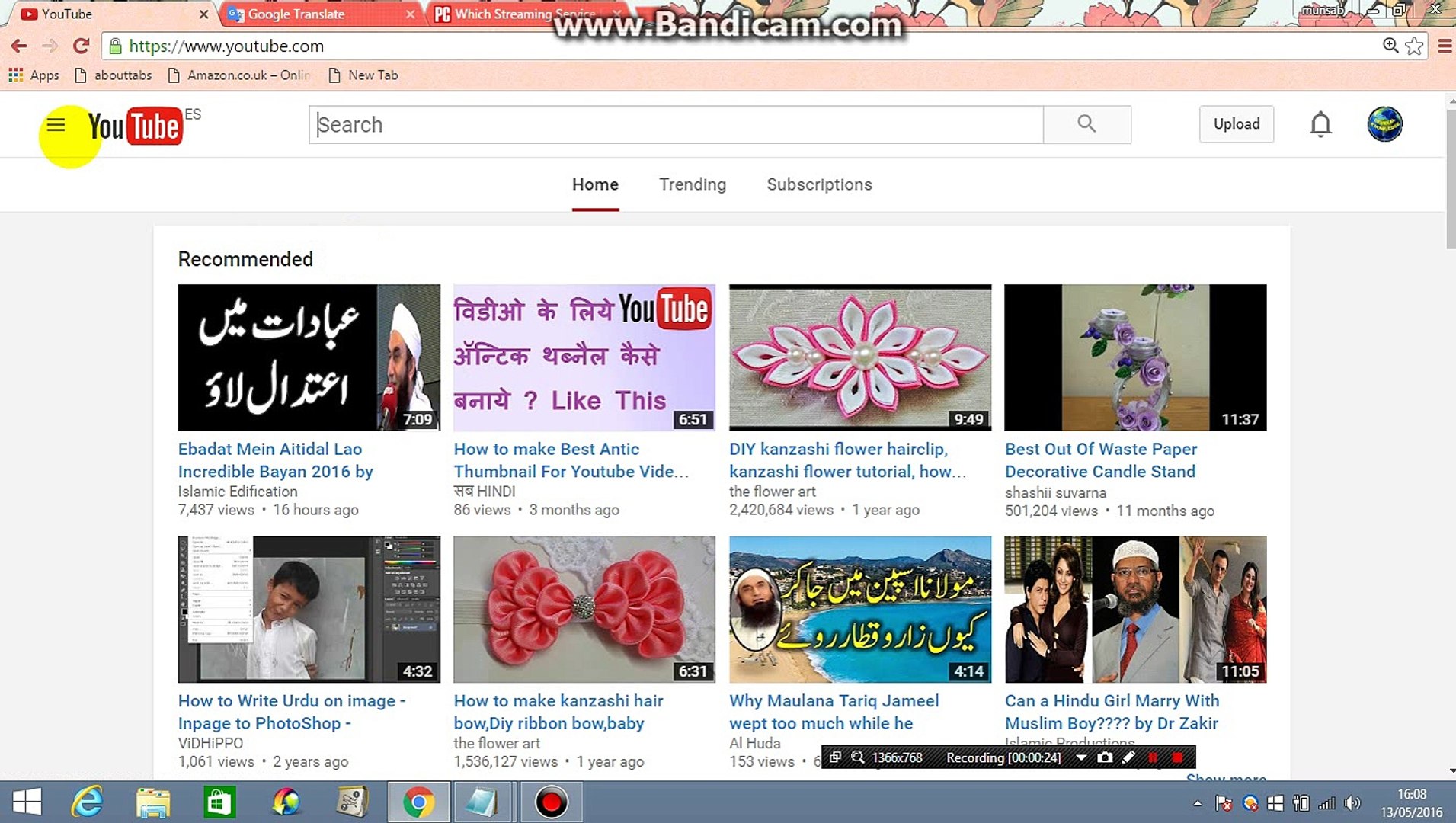This screenshot has height=823, width=1456.
Task: Go back with the browser back arrow
Action: pos(19,46)
